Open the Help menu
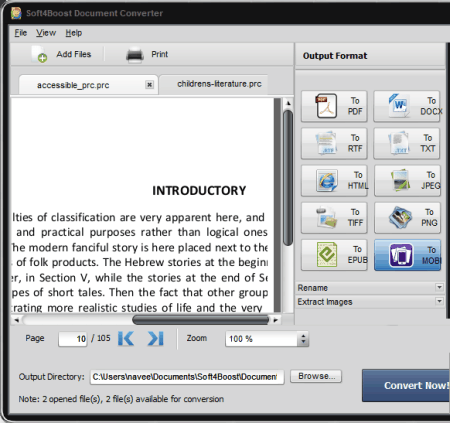Screen dimensions: 450x423 point(74,33)
